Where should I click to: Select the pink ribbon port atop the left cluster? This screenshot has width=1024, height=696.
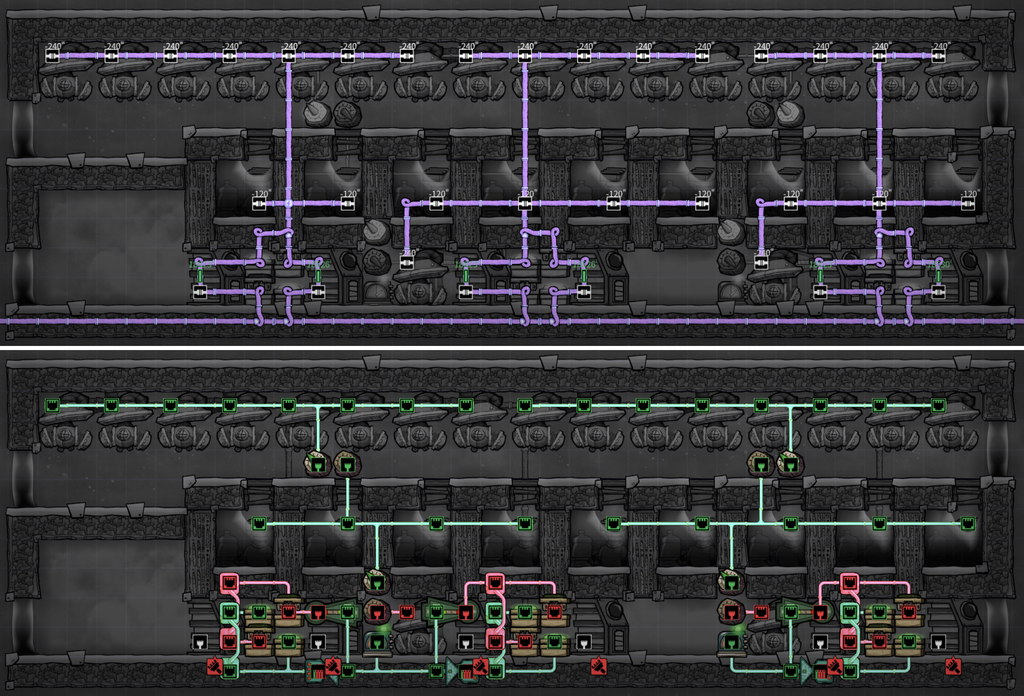(229, 581)
